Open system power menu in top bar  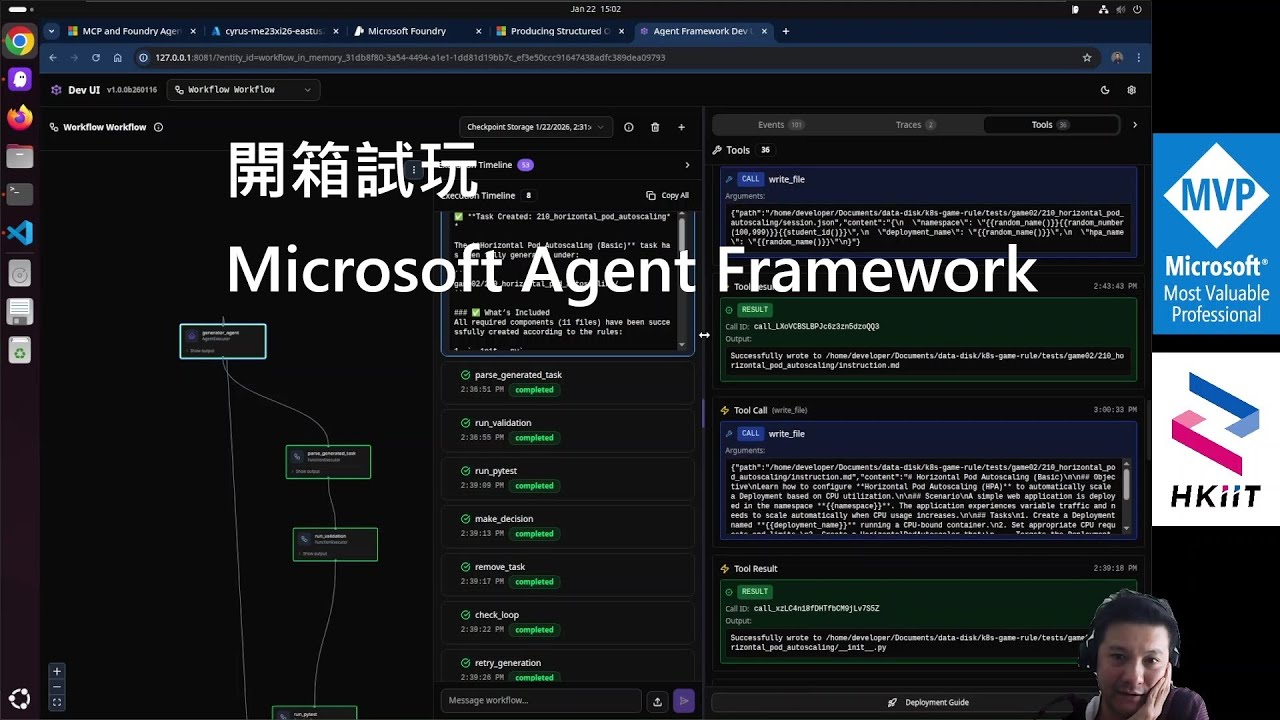click(1137, 9)
